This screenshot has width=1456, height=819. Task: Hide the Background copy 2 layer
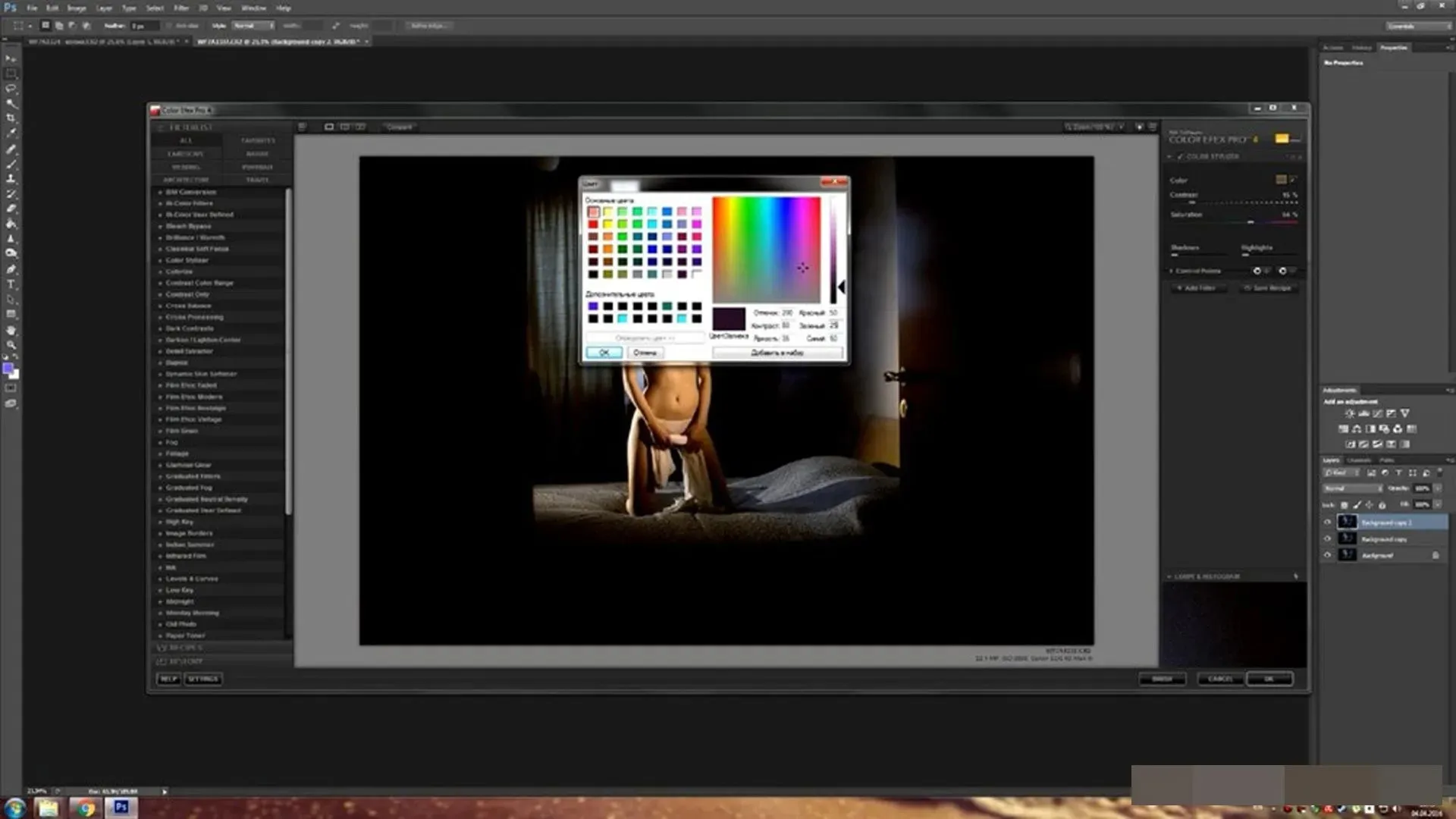1327,522
